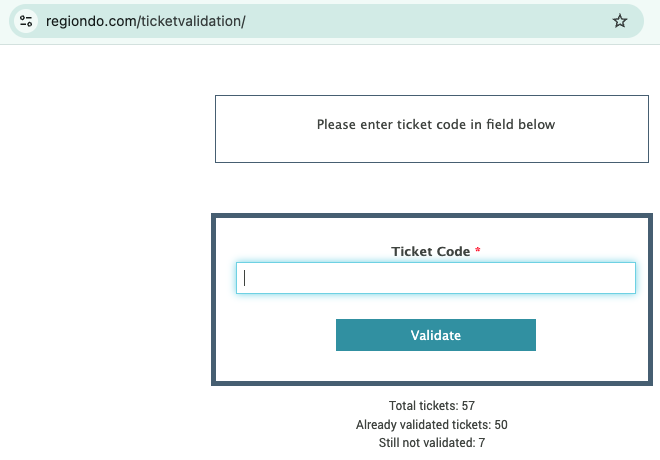The height and width of the screenshot is (460, 660).
Task: Click the number 50 of validated tickets
Action: 501,425
